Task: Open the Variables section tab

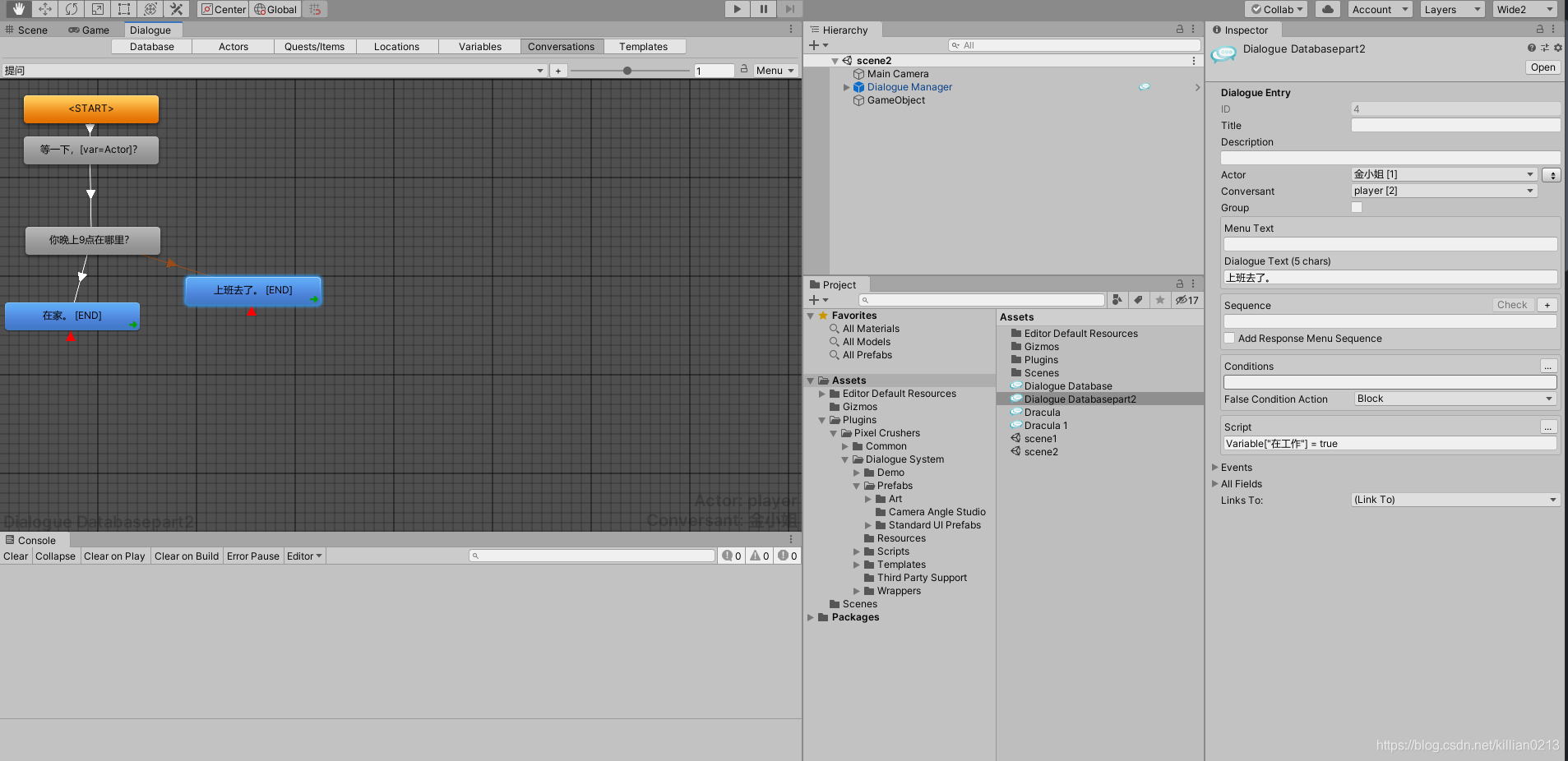Action: 480,47
